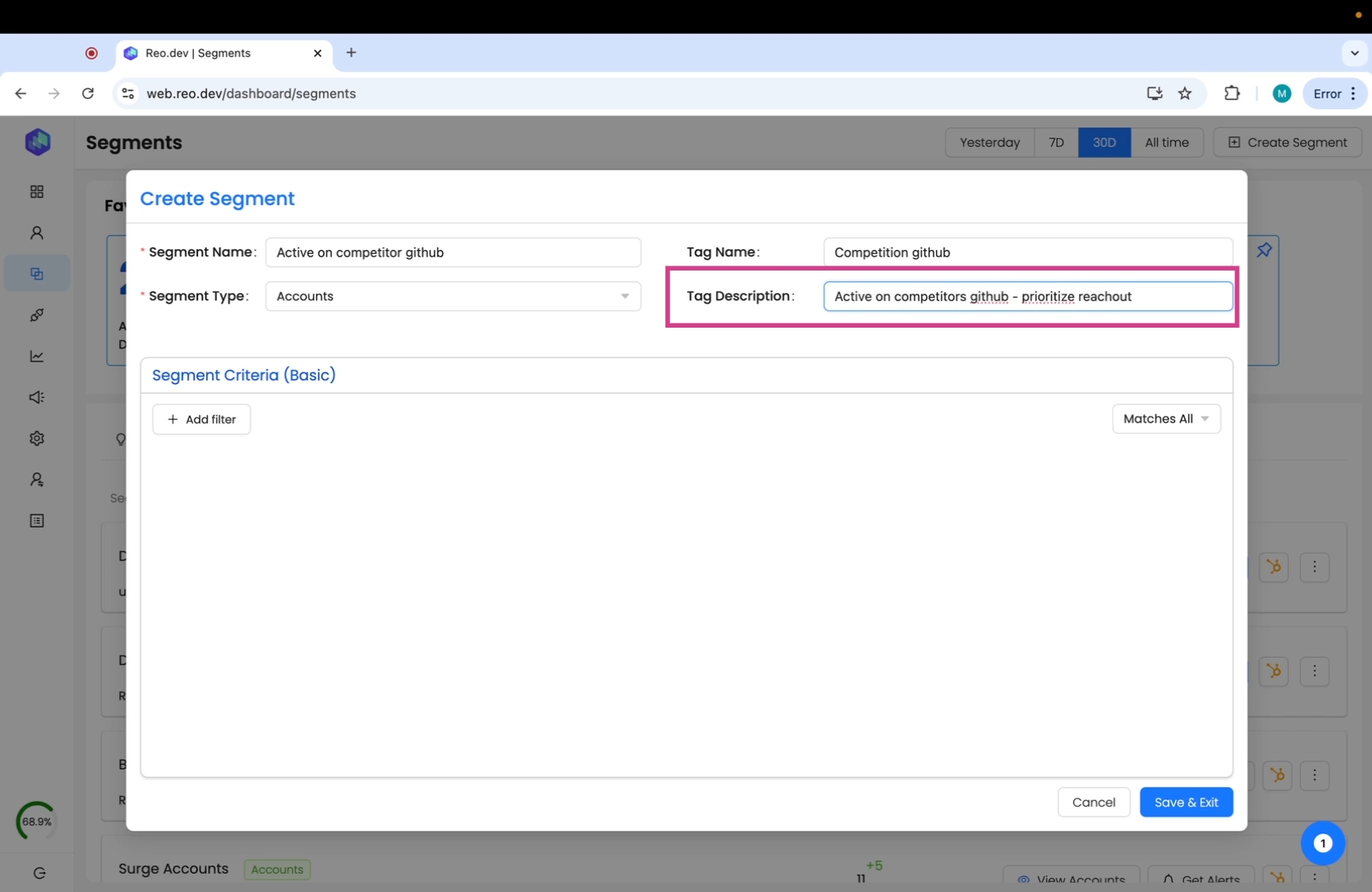Open the rocket icon in sidebar
The height and width of the screenshot is (892, 1372).
point(37,315)
